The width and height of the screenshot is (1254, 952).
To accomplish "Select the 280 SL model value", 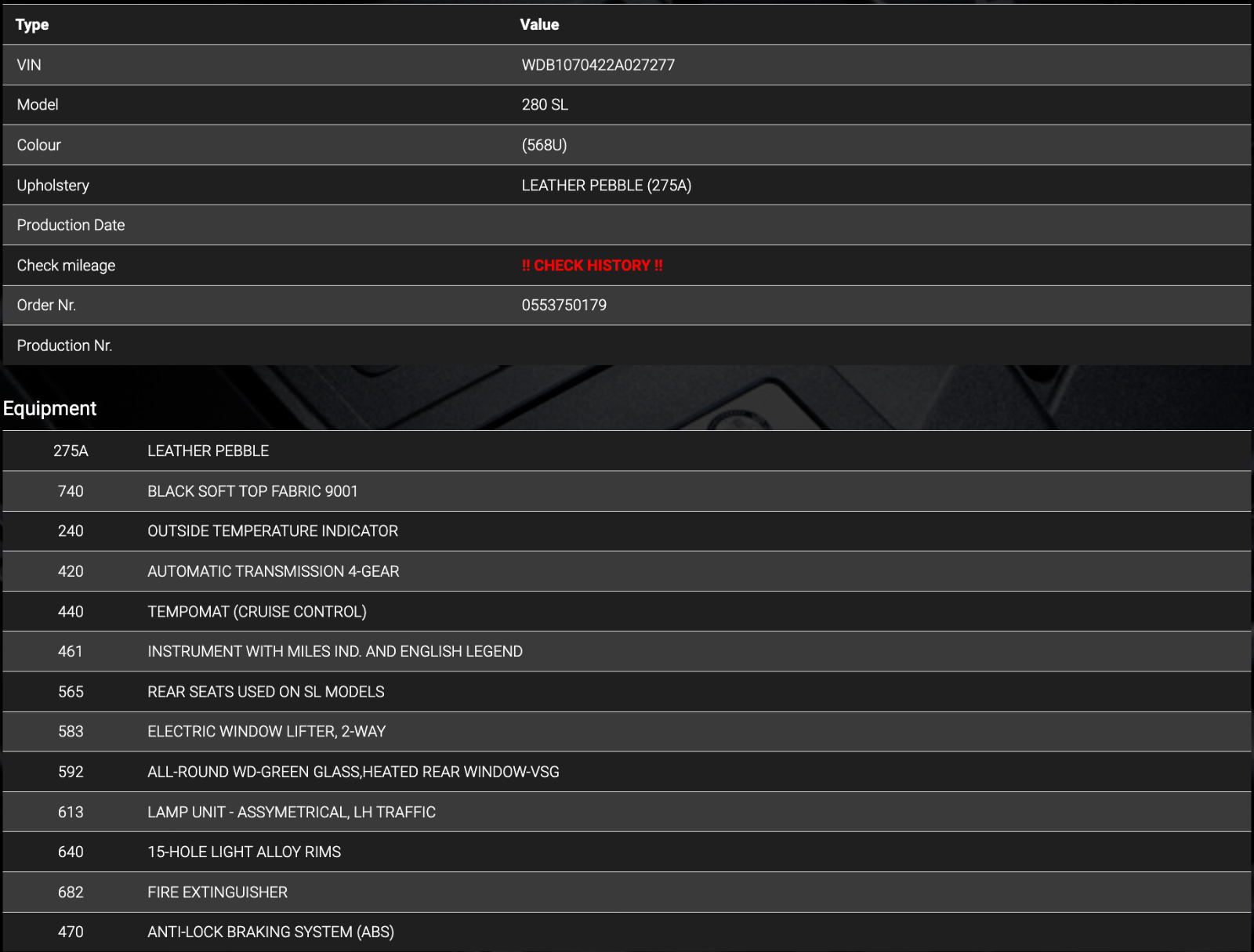I will click(545, 105).
